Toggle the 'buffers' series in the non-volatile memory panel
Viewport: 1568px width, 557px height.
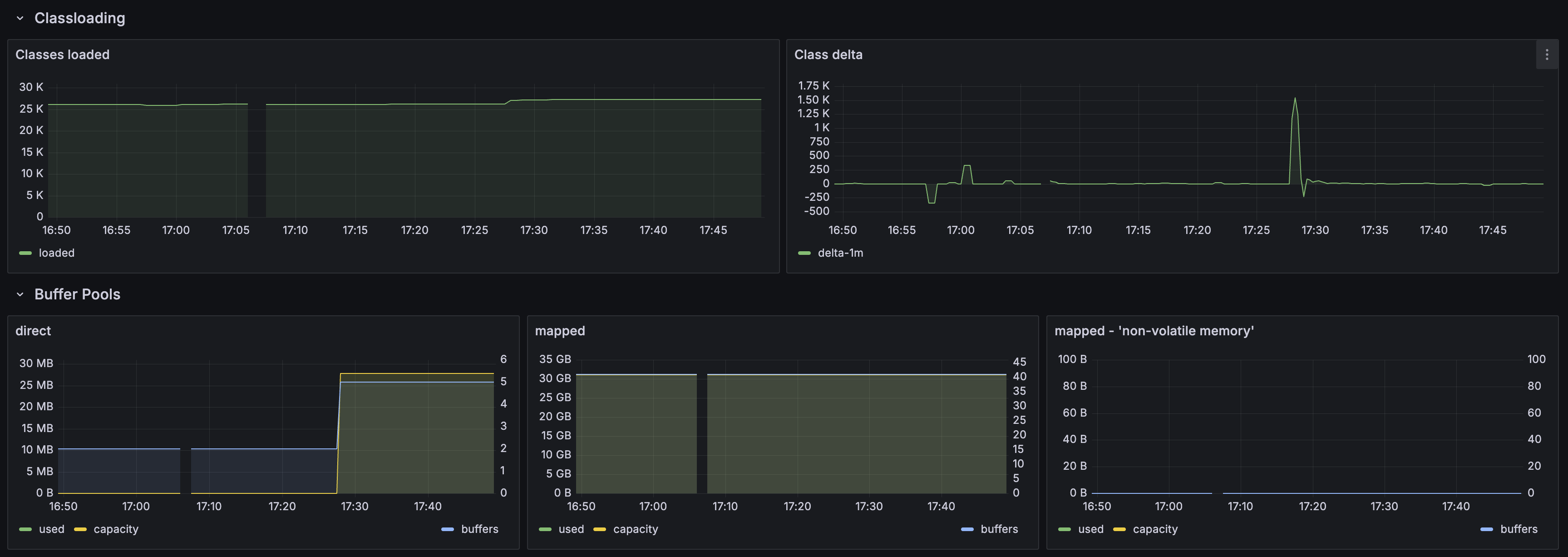[x=1520, y=529]
